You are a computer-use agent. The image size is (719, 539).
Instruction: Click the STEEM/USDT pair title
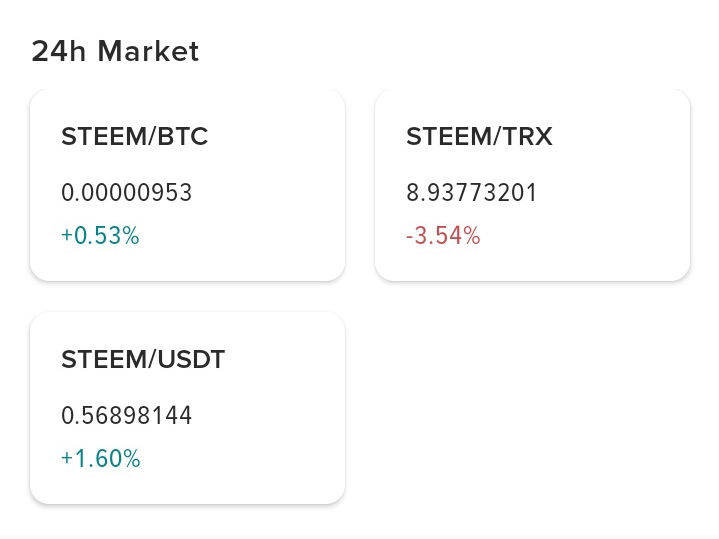(144, 360)
